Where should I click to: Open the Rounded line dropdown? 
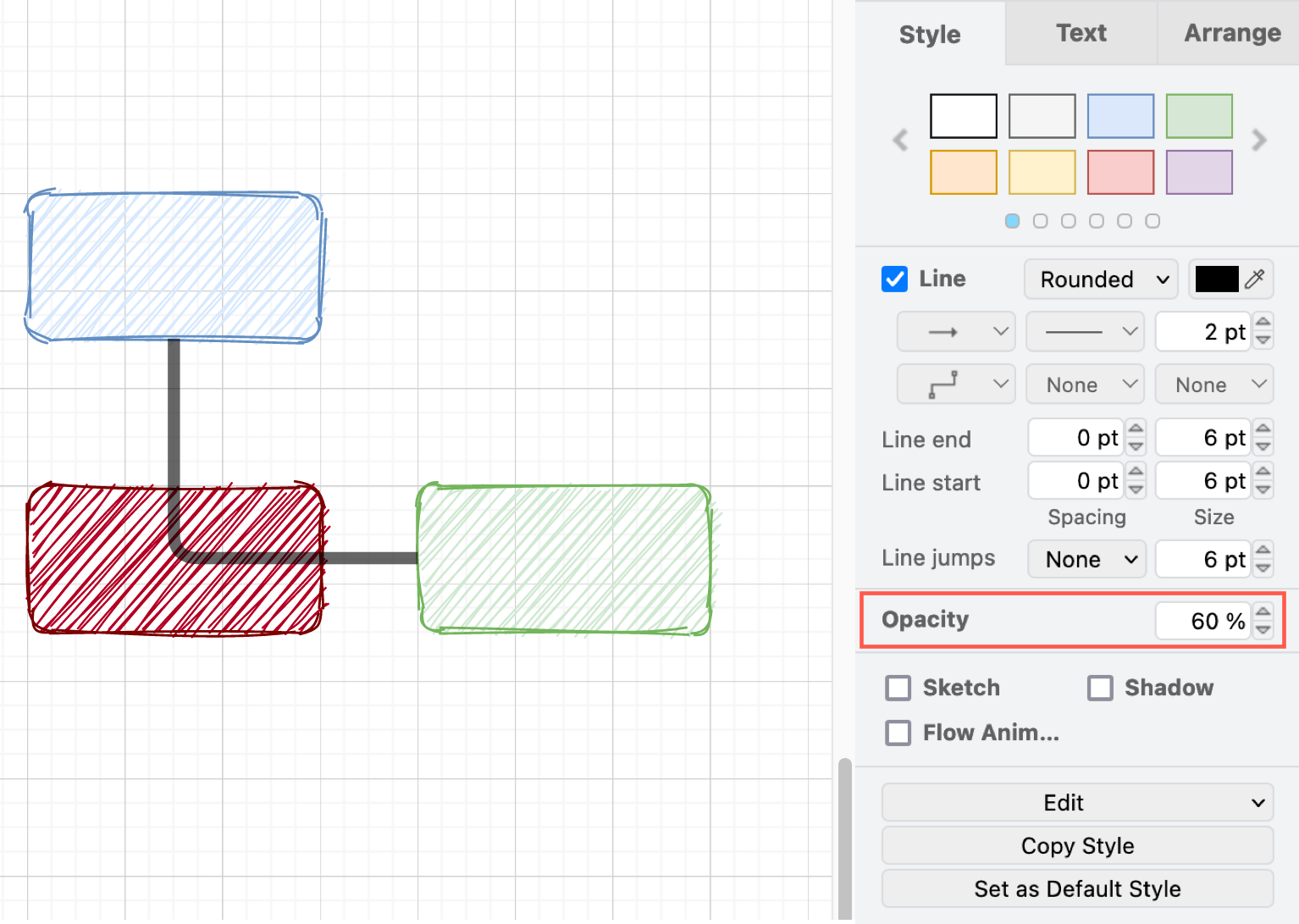click(1100, 279)
